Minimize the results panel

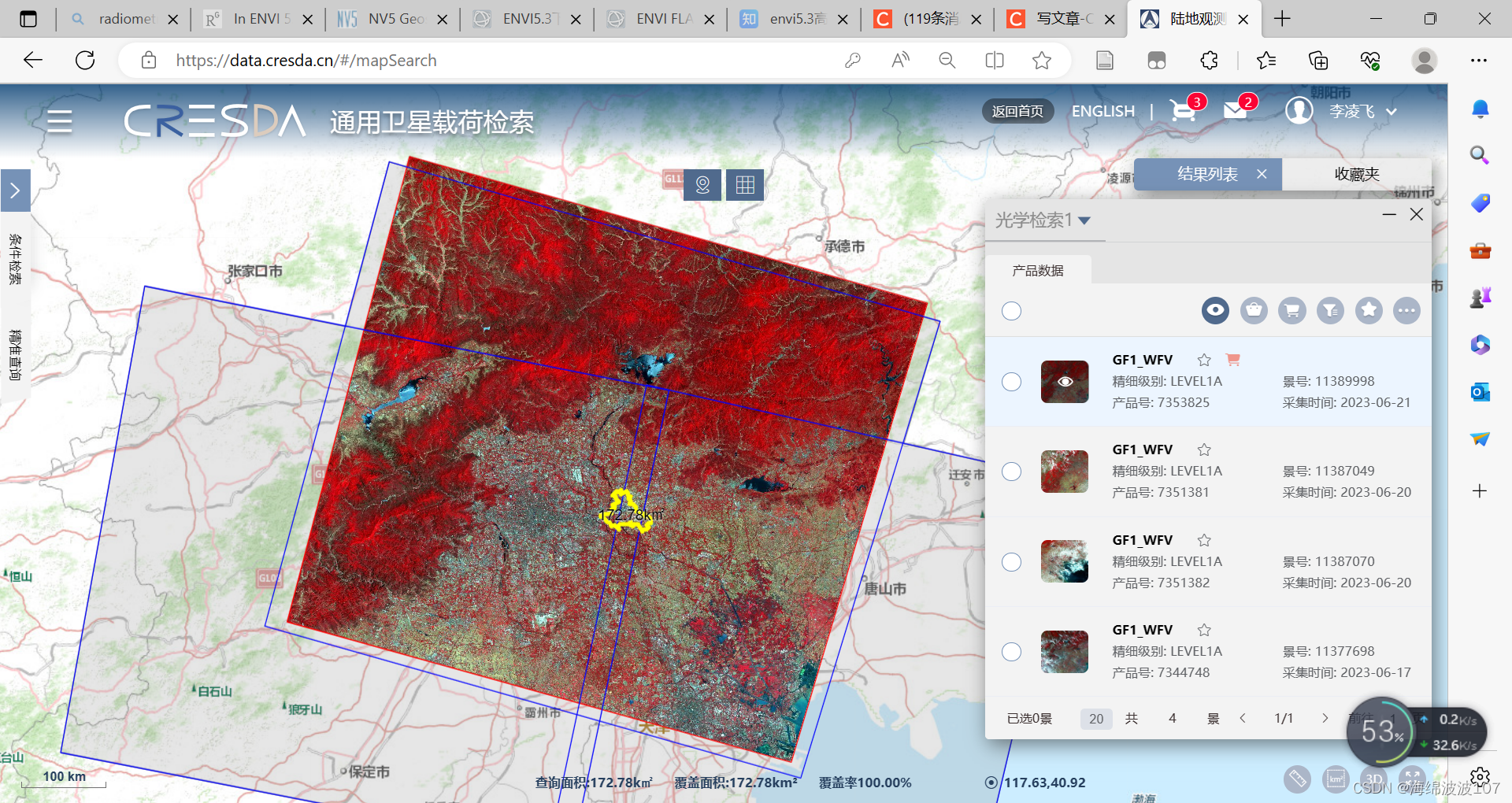1389,214
